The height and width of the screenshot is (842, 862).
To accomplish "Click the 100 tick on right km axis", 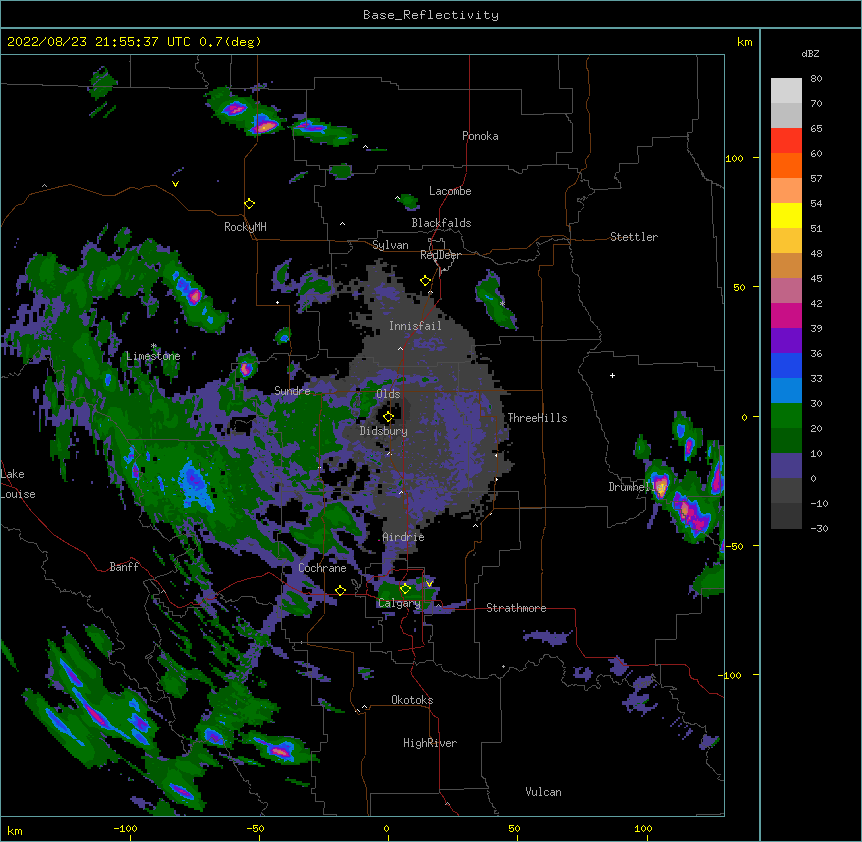I will point(734,158).
